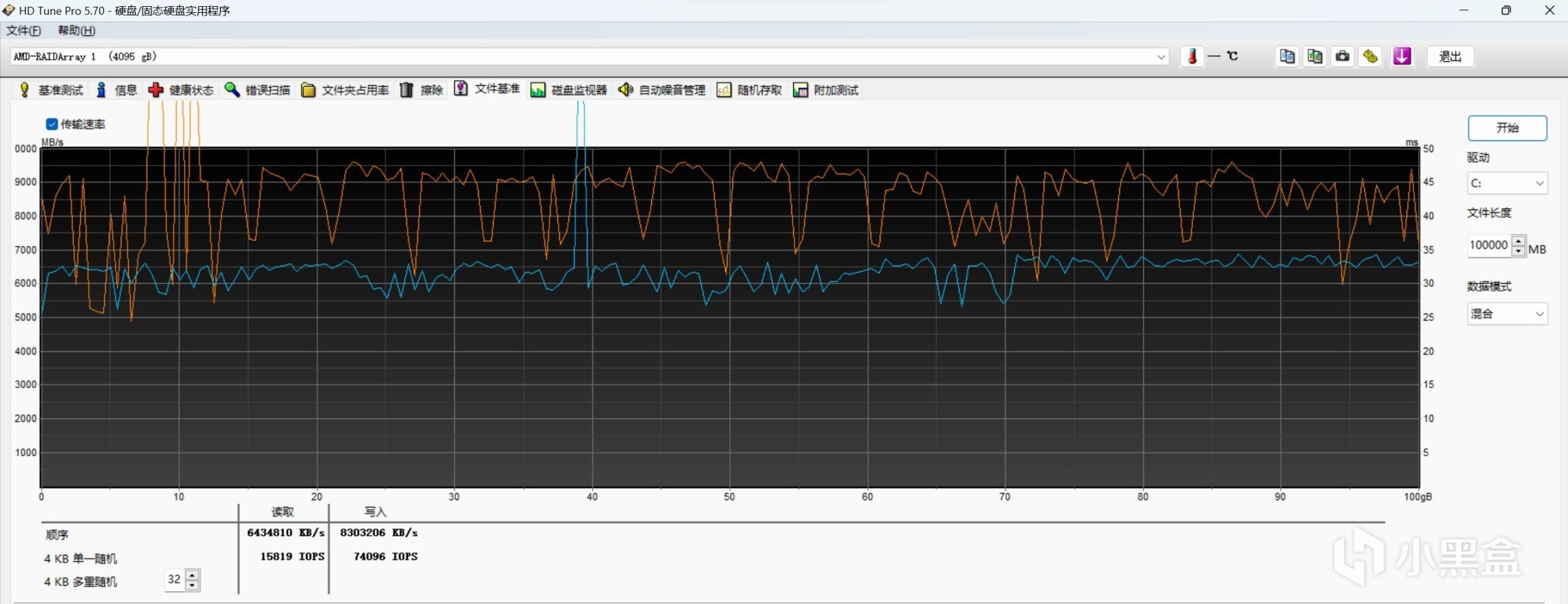Screen dimensions: 1568x604
Task: Click the 顺序 row label
Action: pyautogui.click(x=57, y=535)
